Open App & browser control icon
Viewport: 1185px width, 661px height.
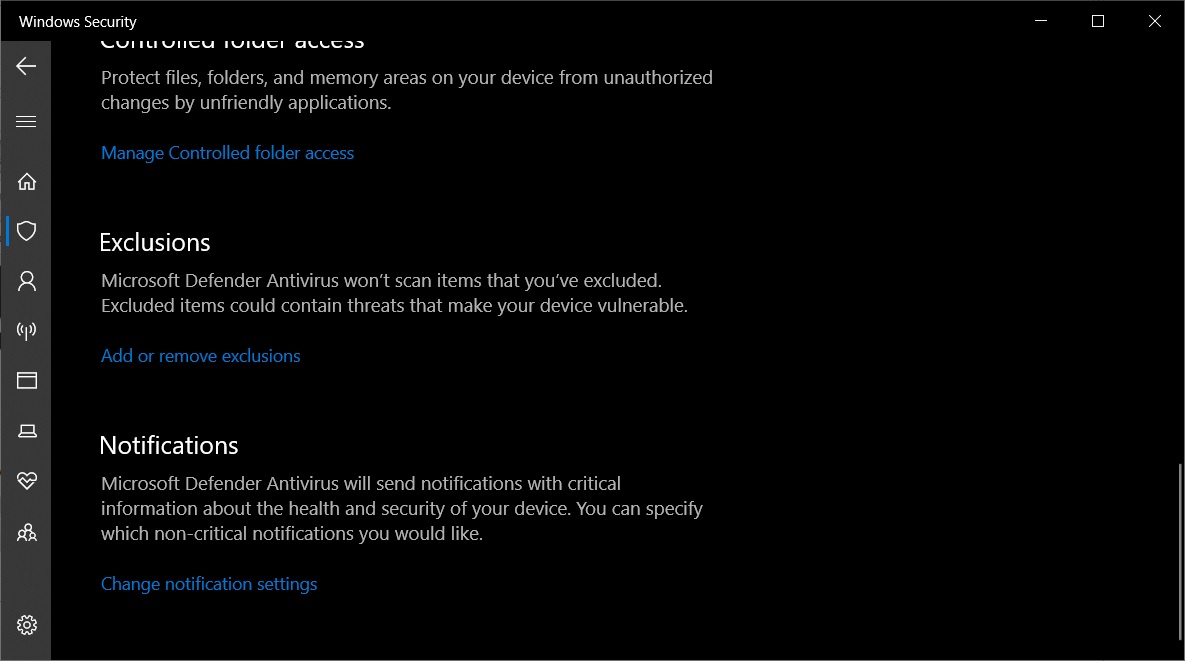[x=26, y=380]
